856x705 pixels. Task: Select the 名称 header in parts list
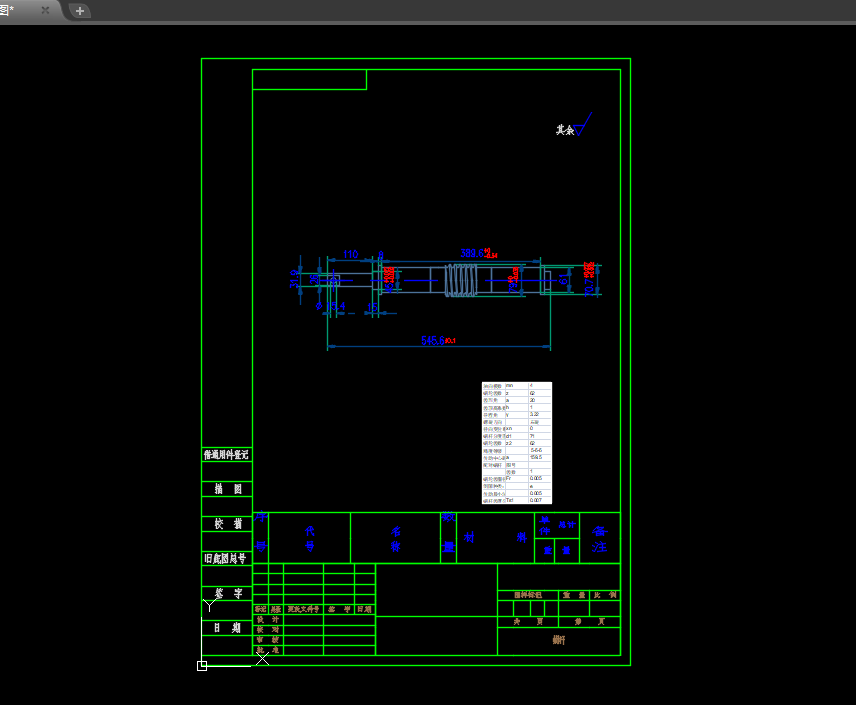pos(396,538)
